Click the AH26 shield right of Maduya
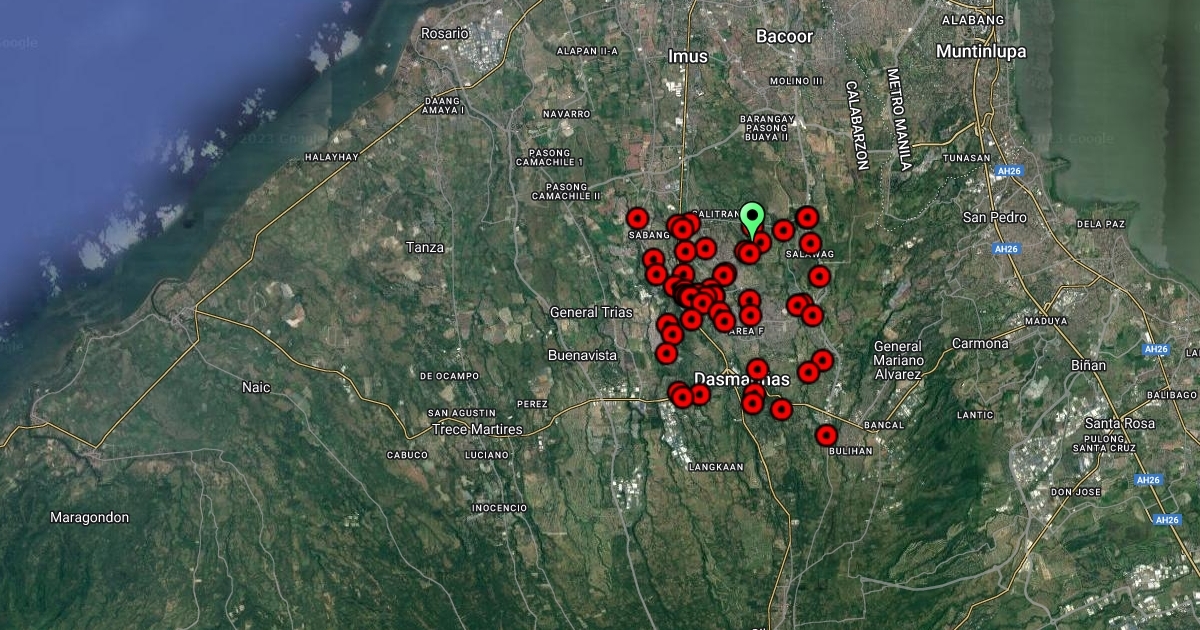The image size is (1200, 630). (x=1156, y=349)
